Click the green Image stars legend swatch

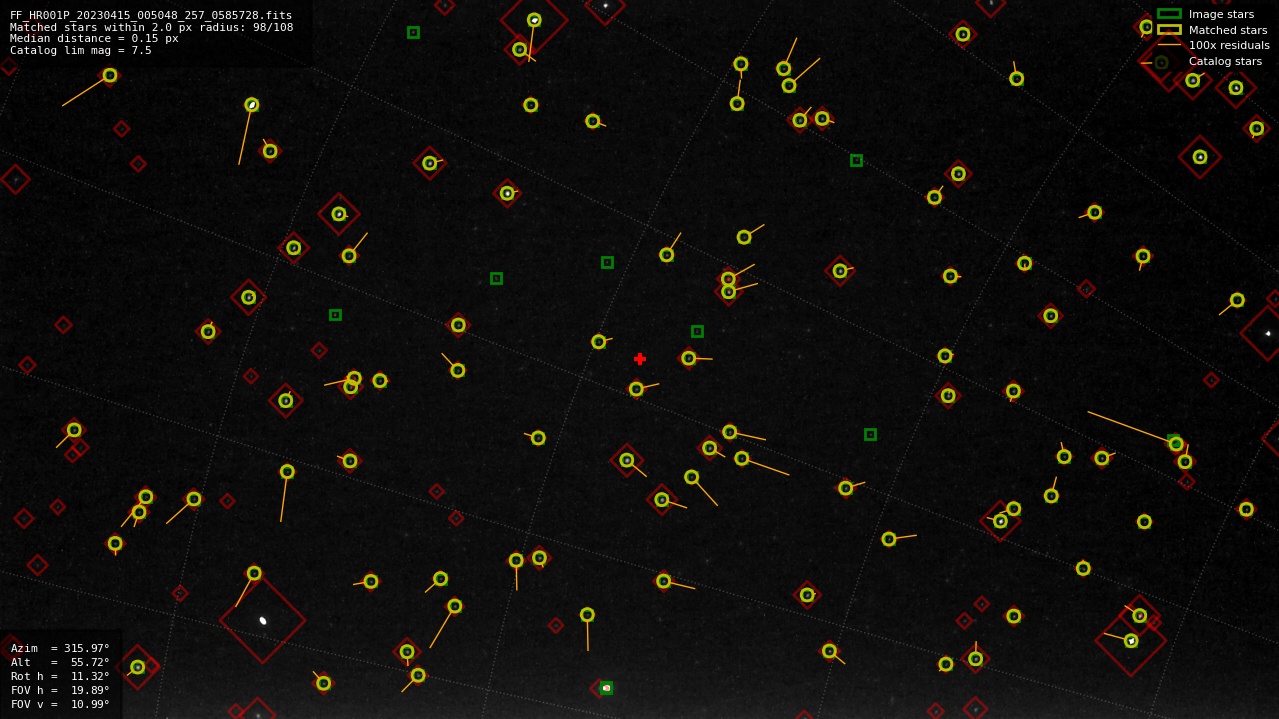point(1169,14)
